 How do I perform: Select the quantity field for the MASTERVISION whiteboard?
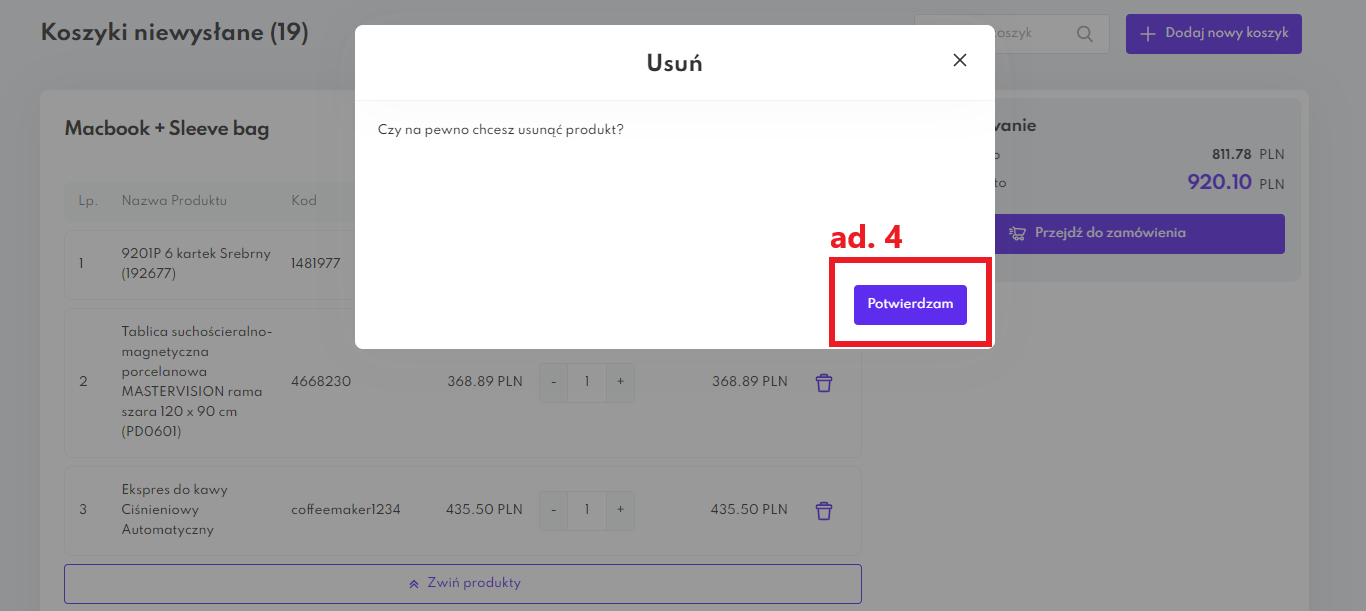tap(587, 382)
